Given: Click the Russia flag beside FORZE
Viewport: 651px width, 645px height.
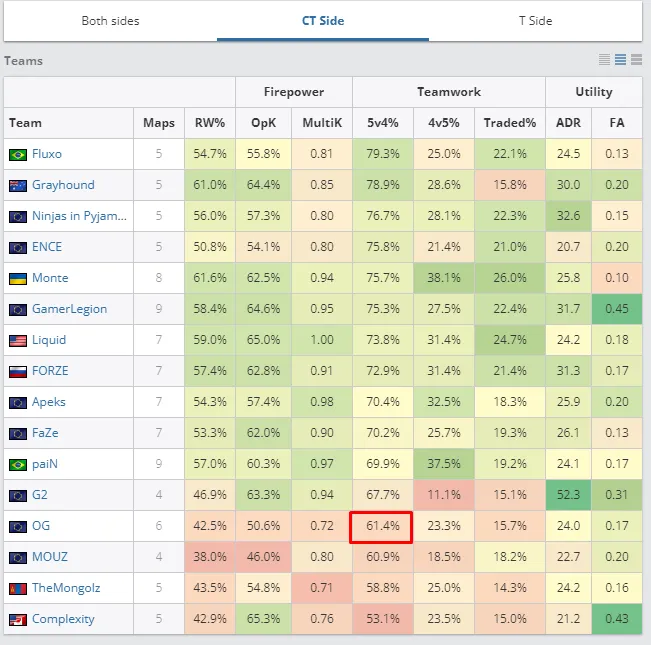Looking at the screenshot, I should pos(18,371).
